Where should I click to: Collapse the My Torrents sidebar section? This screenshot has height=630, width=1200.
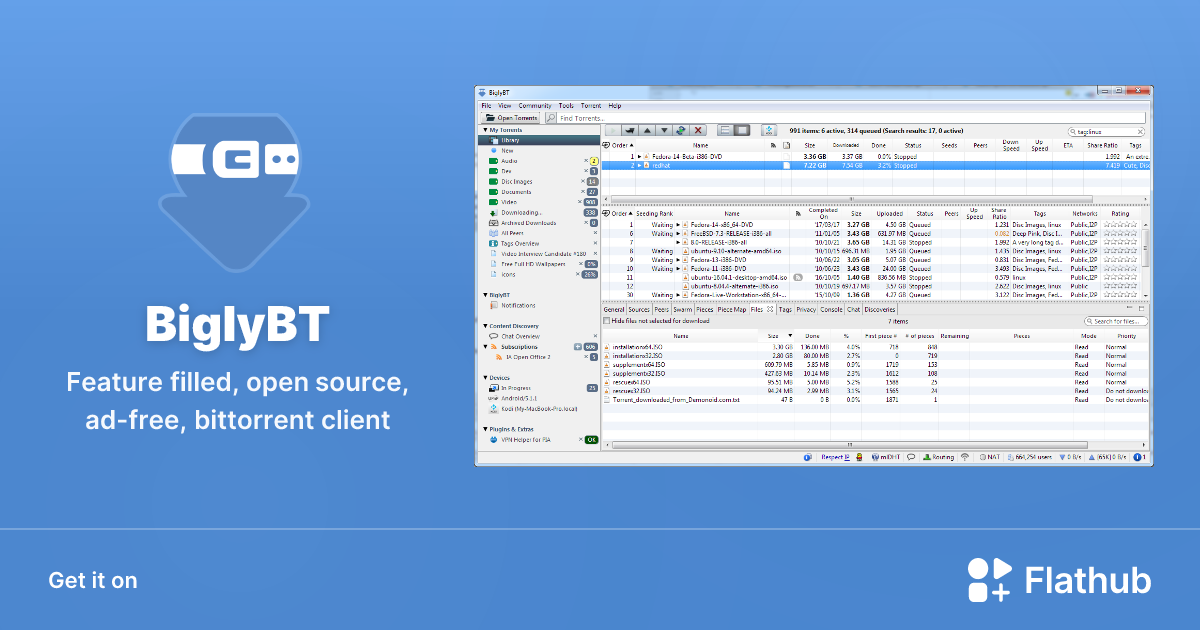(484, 130)
